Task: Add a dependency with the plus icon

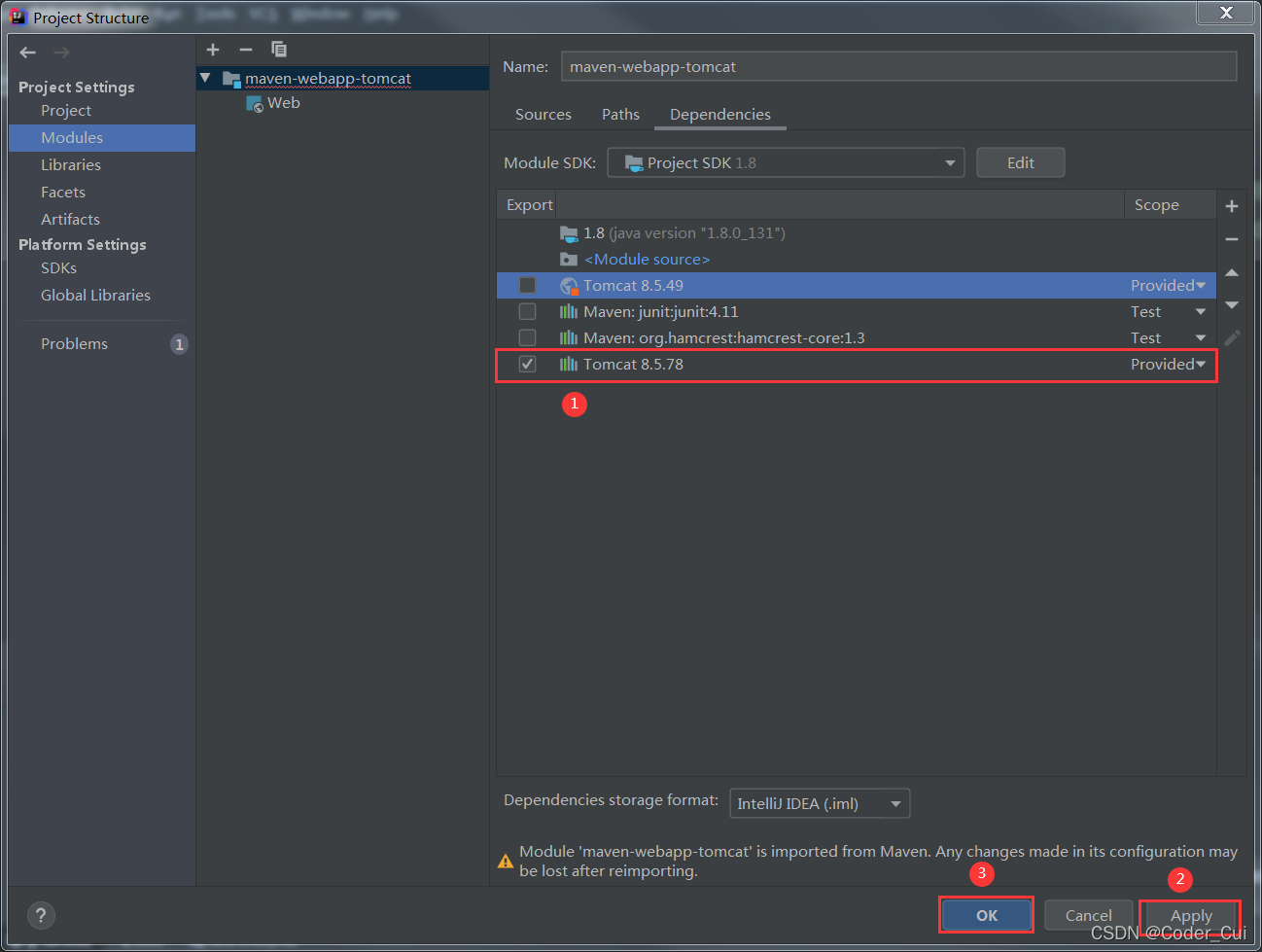Action: pyautogui.click(x=1232, y=206)
